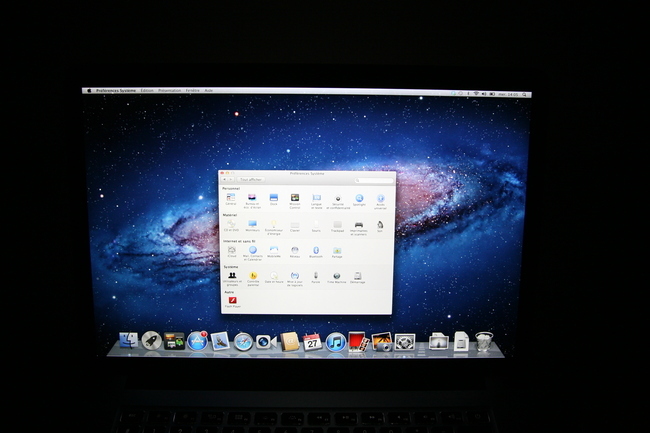Open the App Store from the Dock

click(x=197, y=341)
